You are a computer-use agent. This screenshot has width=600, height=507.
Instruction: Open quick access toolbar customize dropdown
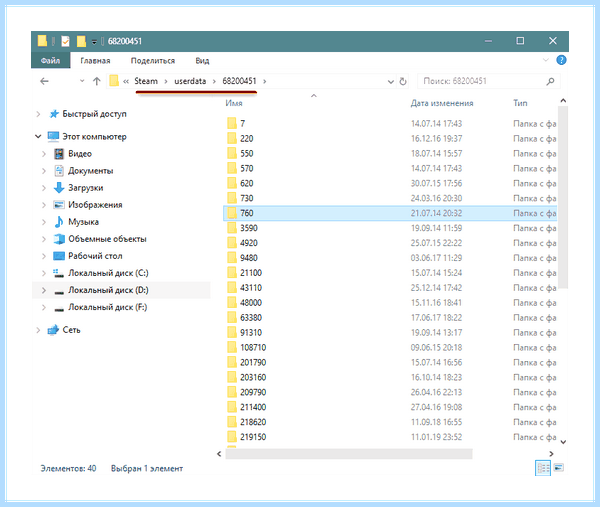(94, 42)
